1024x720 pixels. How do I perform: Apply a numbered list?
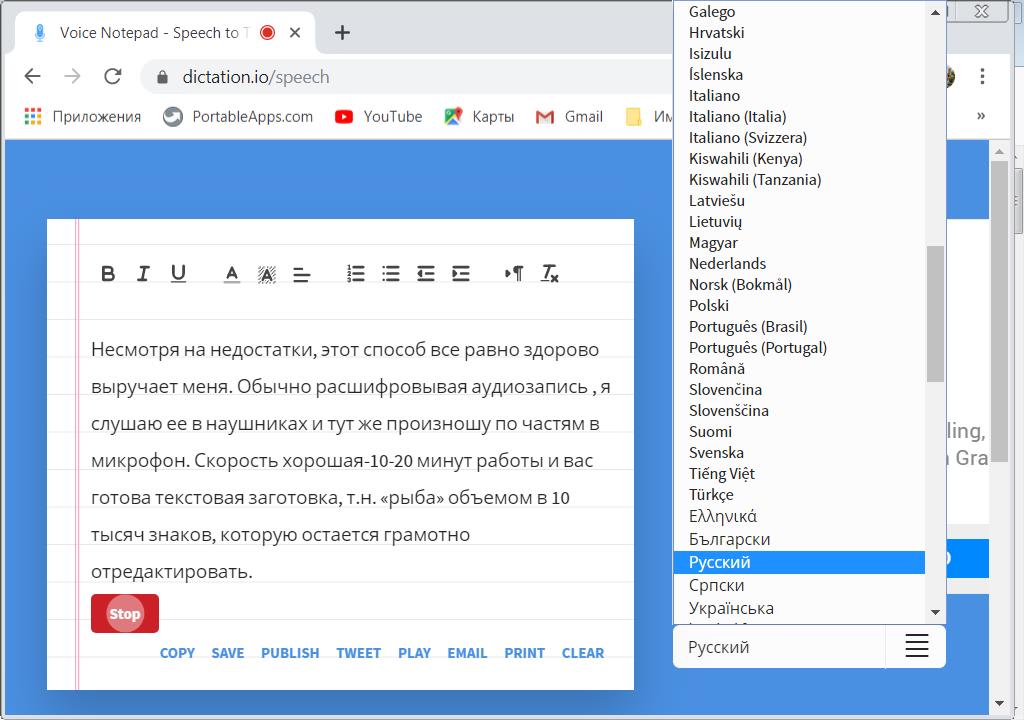point(356,273)
